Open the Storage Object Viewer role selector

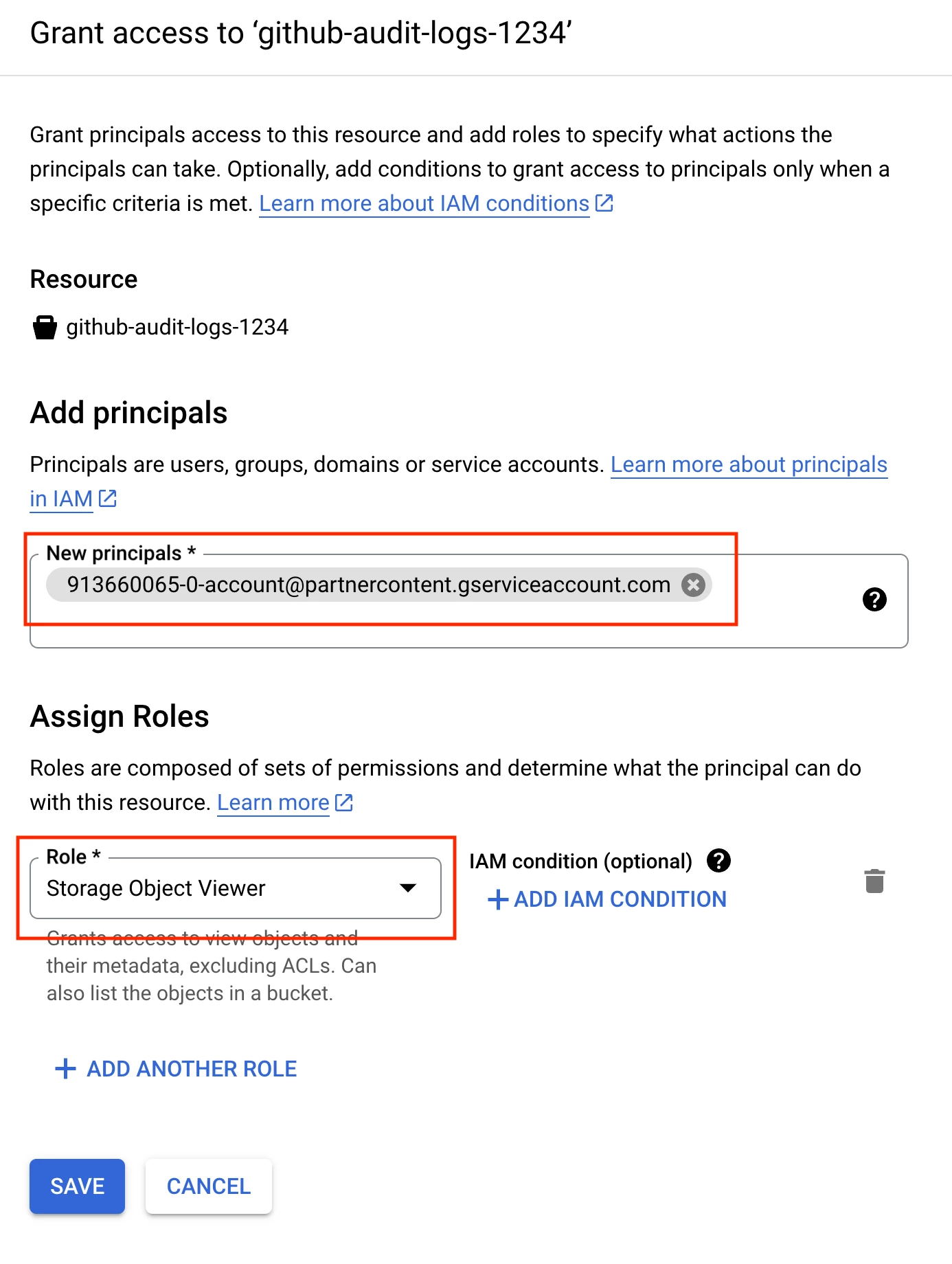[x=236, y=888]
